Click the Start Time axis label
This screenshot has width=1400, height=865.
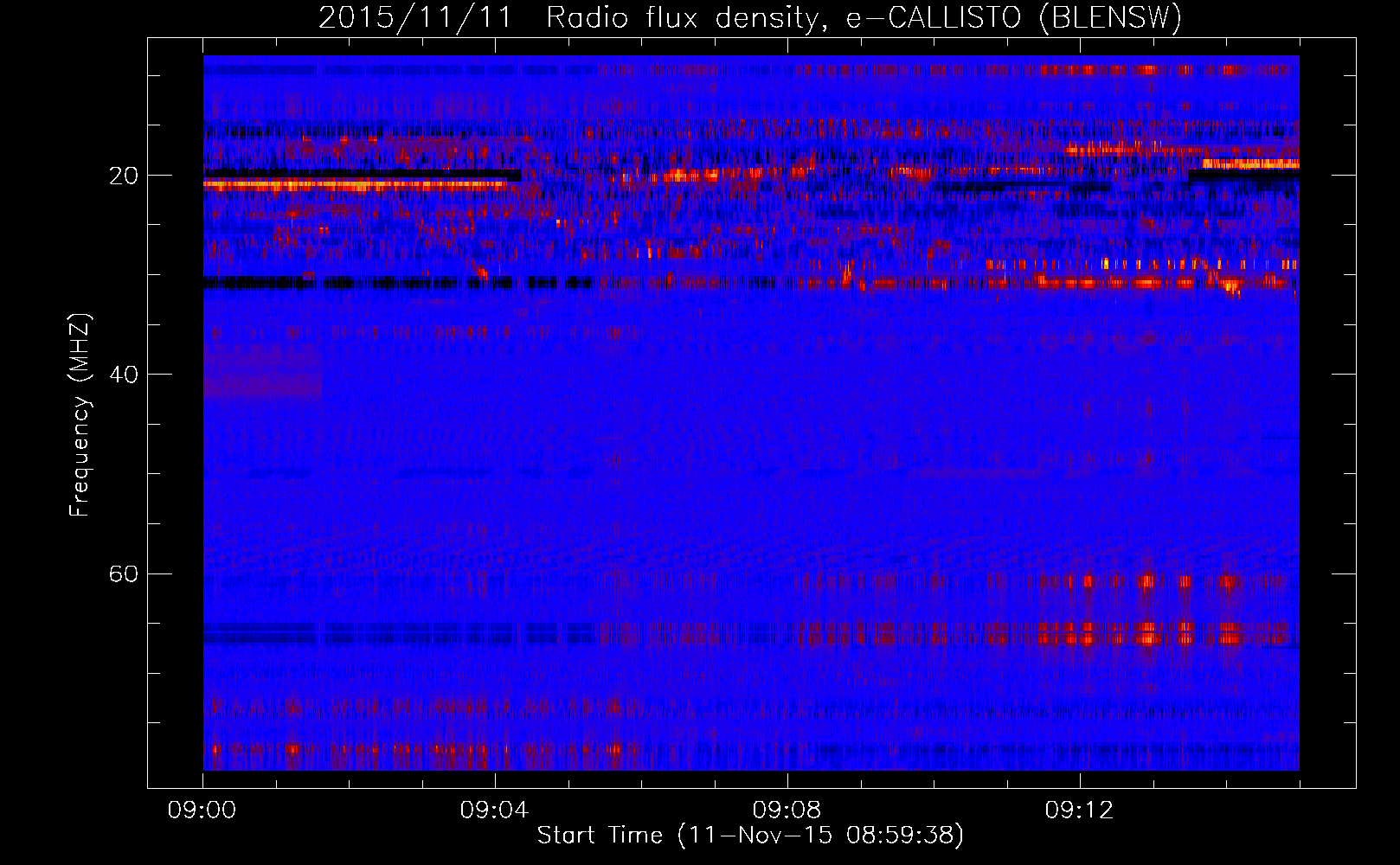[x=750, y=836]
